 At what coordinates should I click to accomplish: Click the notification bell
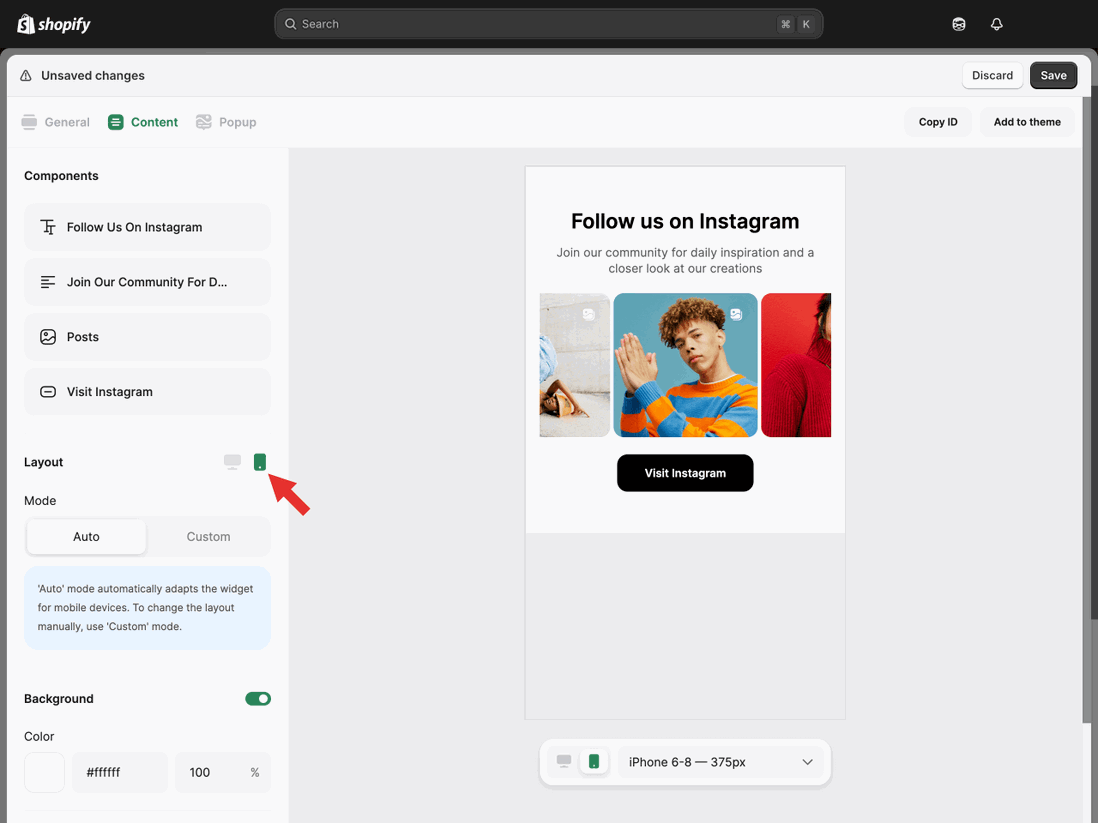996,23
